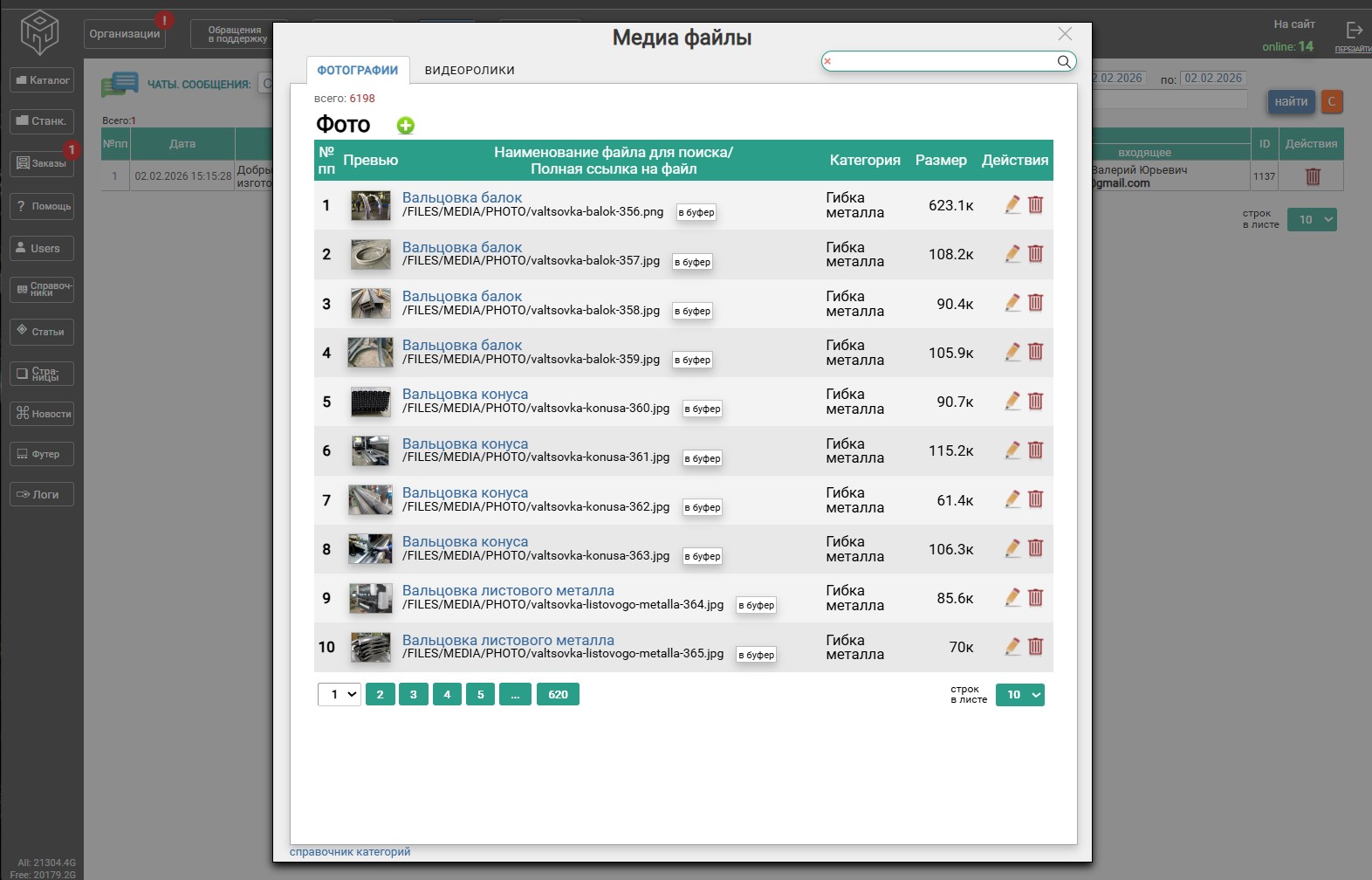The image size is (1372, 880).
Task: Click the Организации button in top bar
Action: [x=125, y=34]
